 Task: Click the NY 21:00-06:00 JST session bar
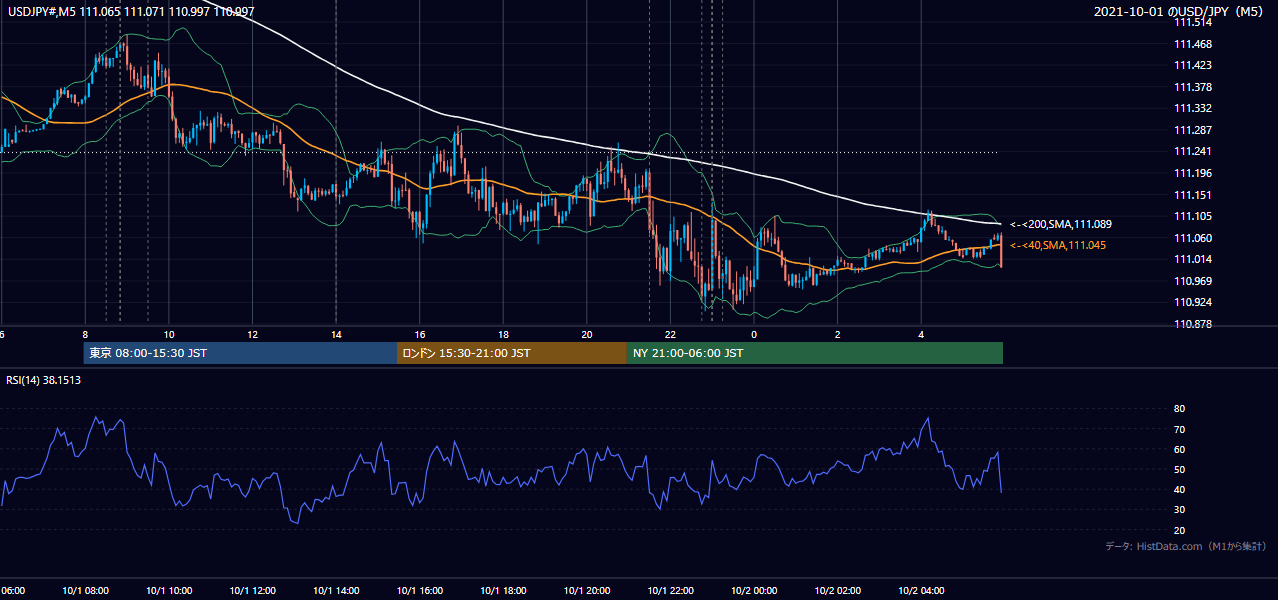[815, 353]
